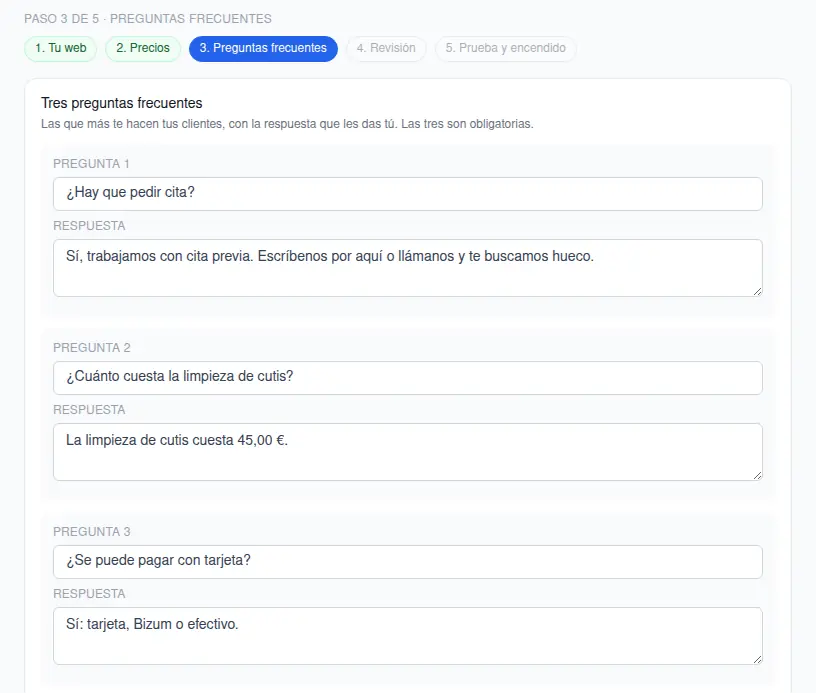Open the 2. Precios step

(143, 48)
